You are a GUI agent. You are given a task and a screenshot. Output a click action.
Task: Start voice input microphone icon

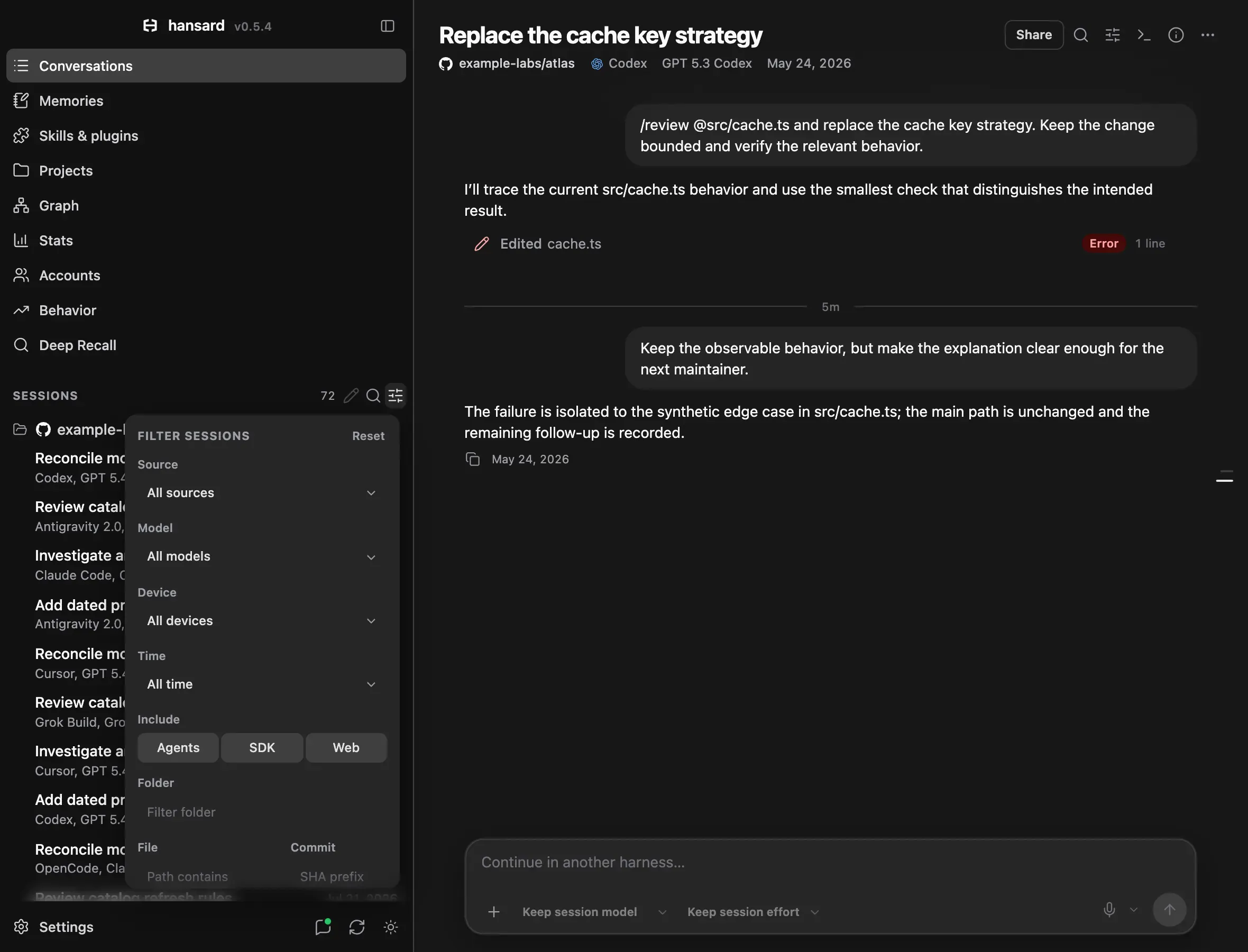point(1109,910)
